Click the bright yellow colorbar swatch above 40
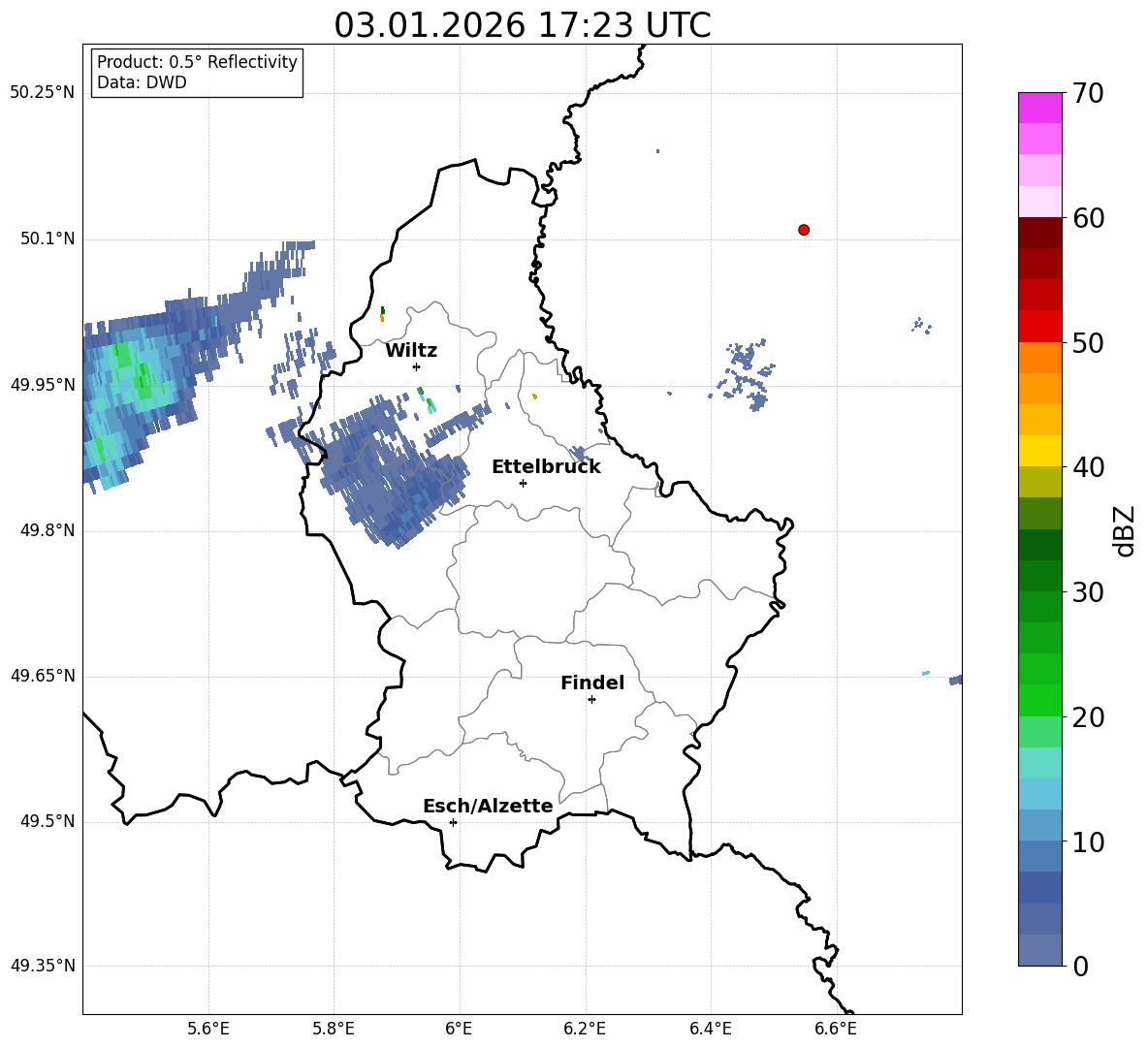 coord(1039,451)
